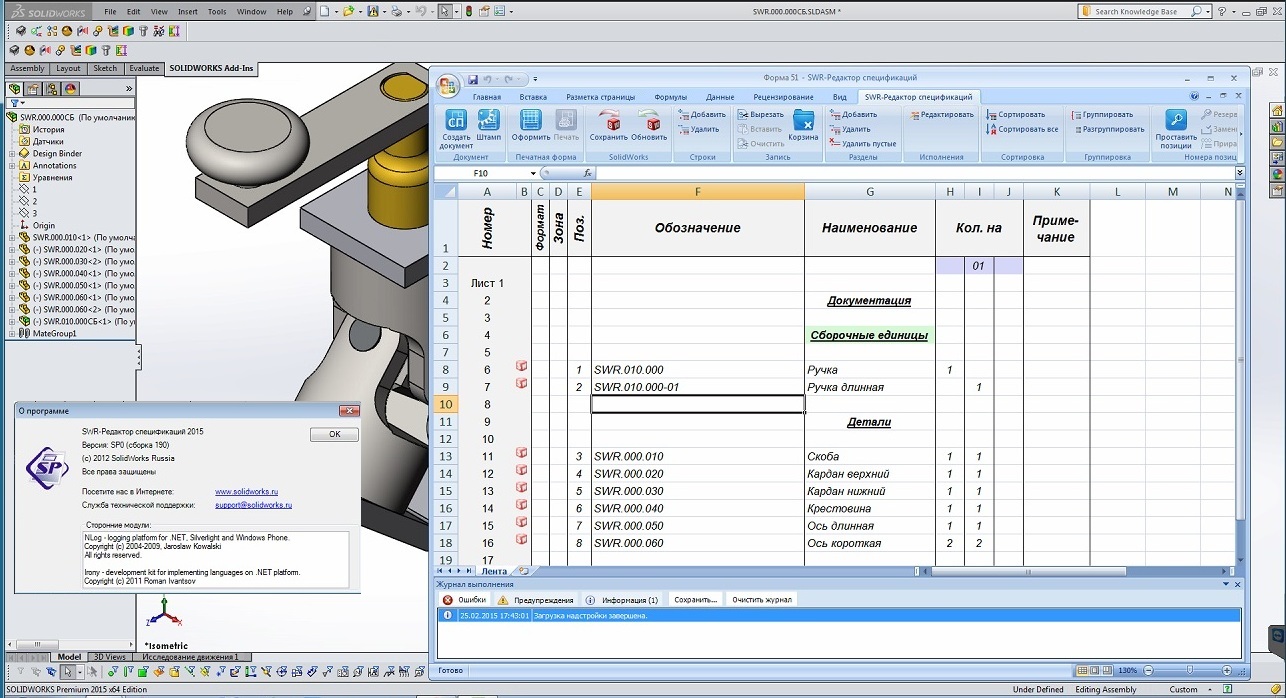
Task: Switch to the Sketch tab in SolidWorks
Action: (x=105, y=68)
